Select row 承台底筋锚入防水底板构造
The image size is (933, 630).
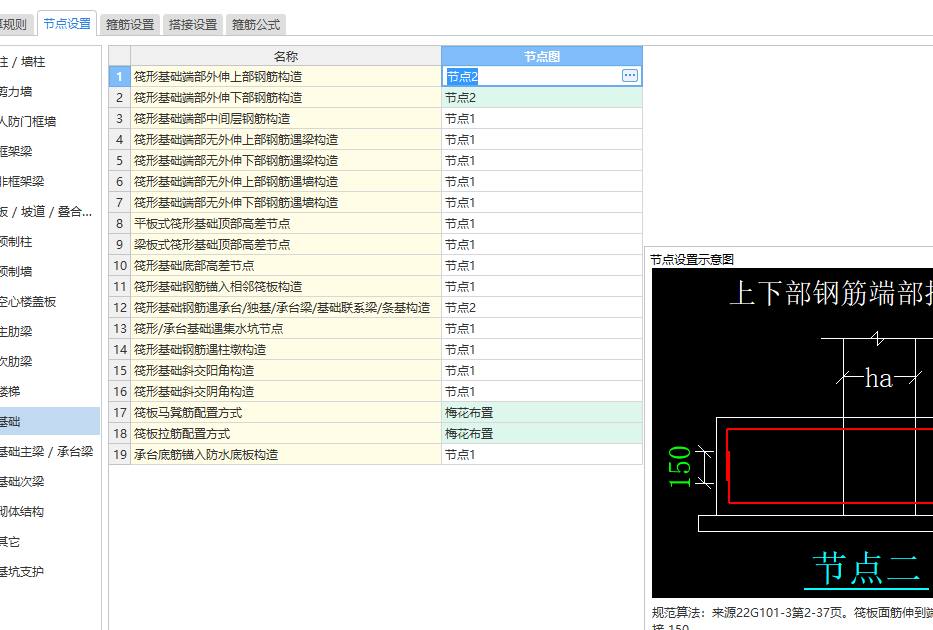286,455
